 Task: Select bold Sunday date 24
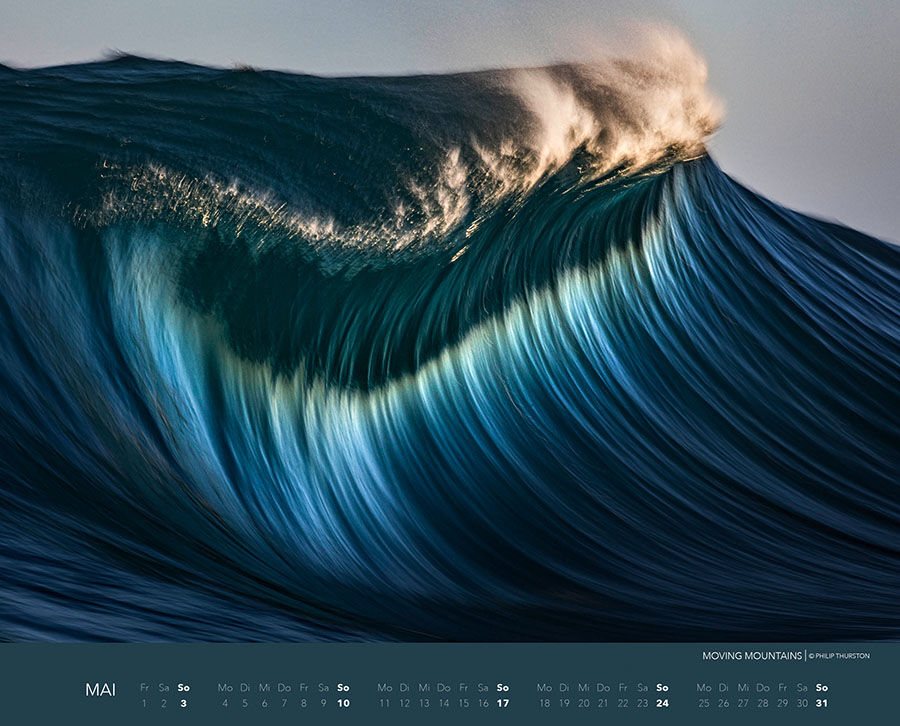[662, 703]
